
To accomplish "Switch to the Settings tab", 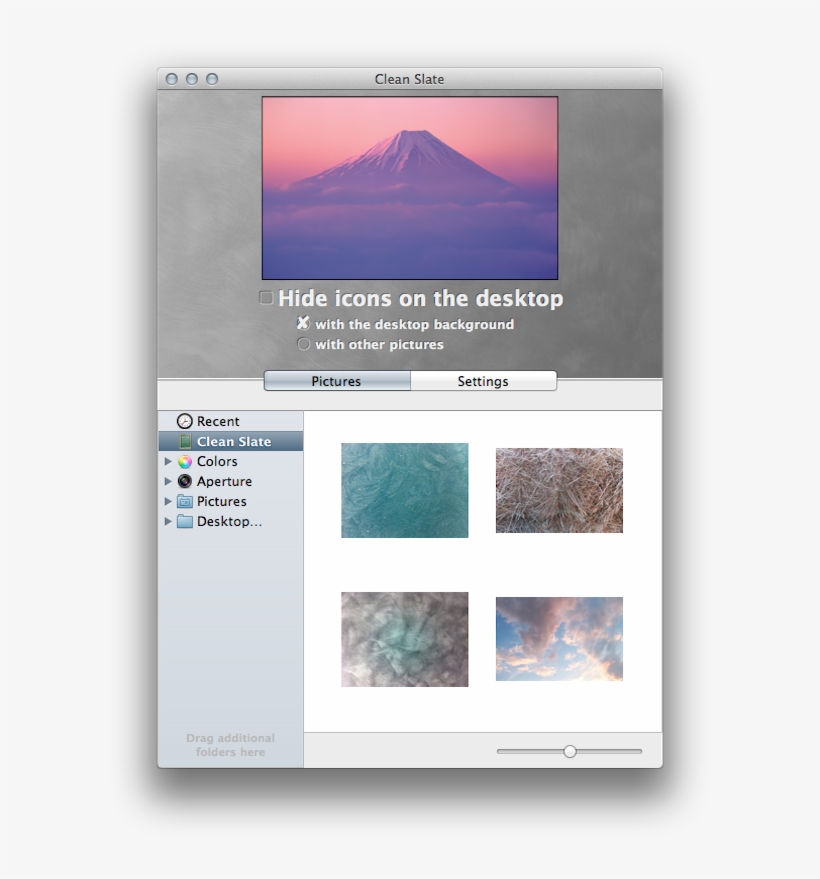I will tap(483, 381).
